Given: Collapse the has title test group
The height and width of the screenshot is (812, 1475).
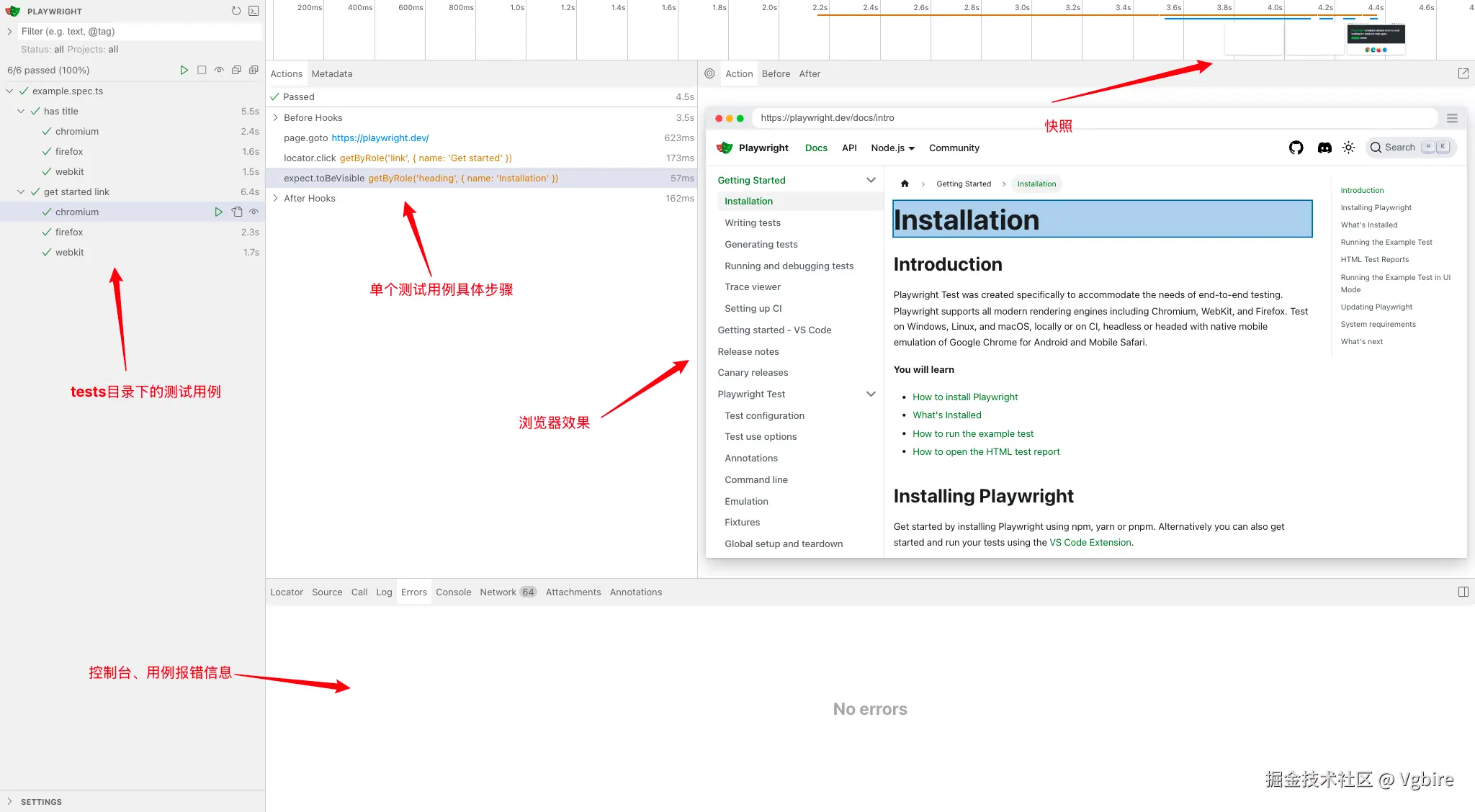Looking at the screenshot, I should pyautogui.click(x=21, y=111).
